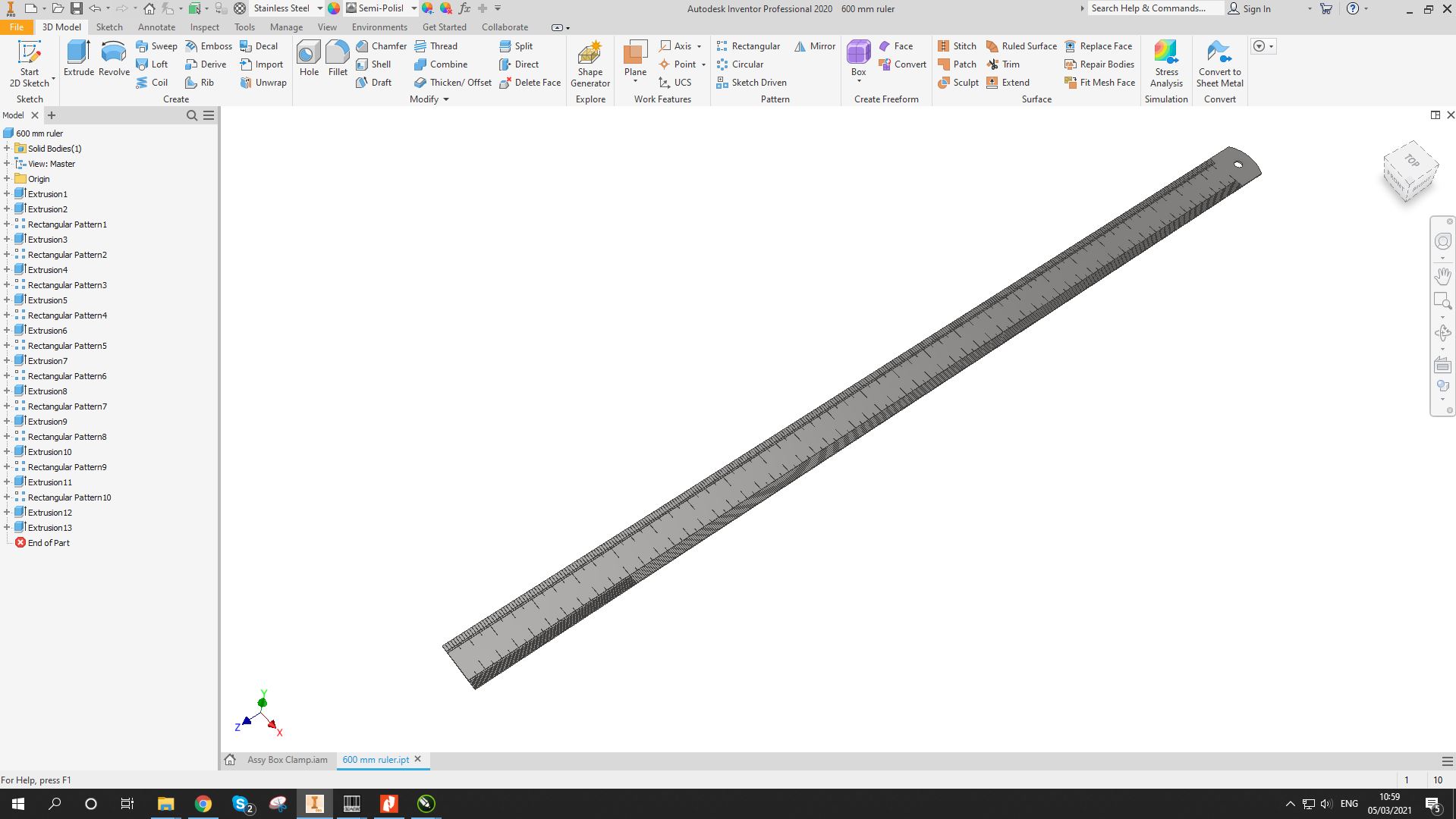Choose the Loft feature
This screenshot has width=1456, height=819.
152,64
